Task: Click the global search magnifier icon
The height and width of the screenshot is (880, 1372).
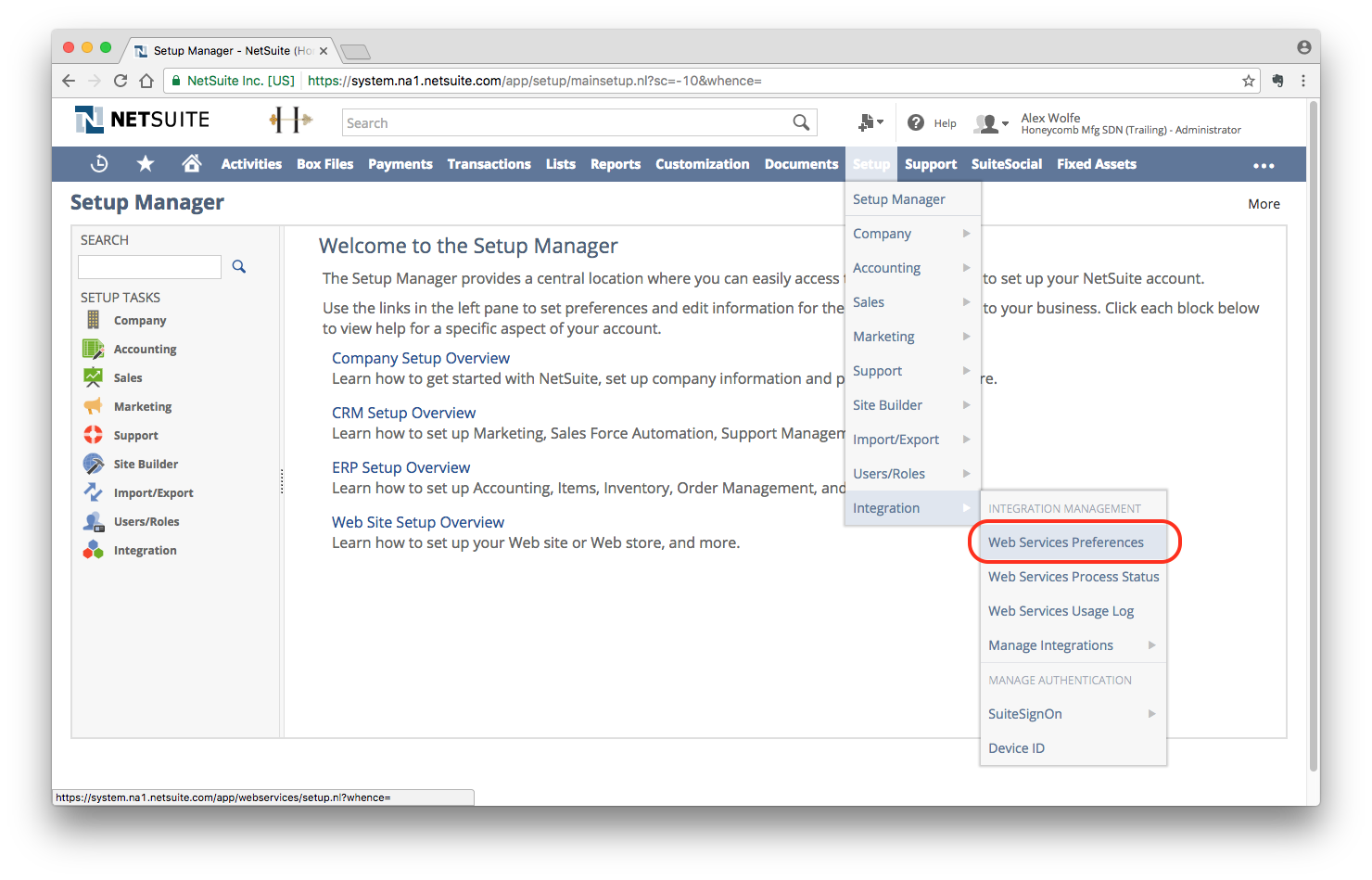Action: pos(802,122)
